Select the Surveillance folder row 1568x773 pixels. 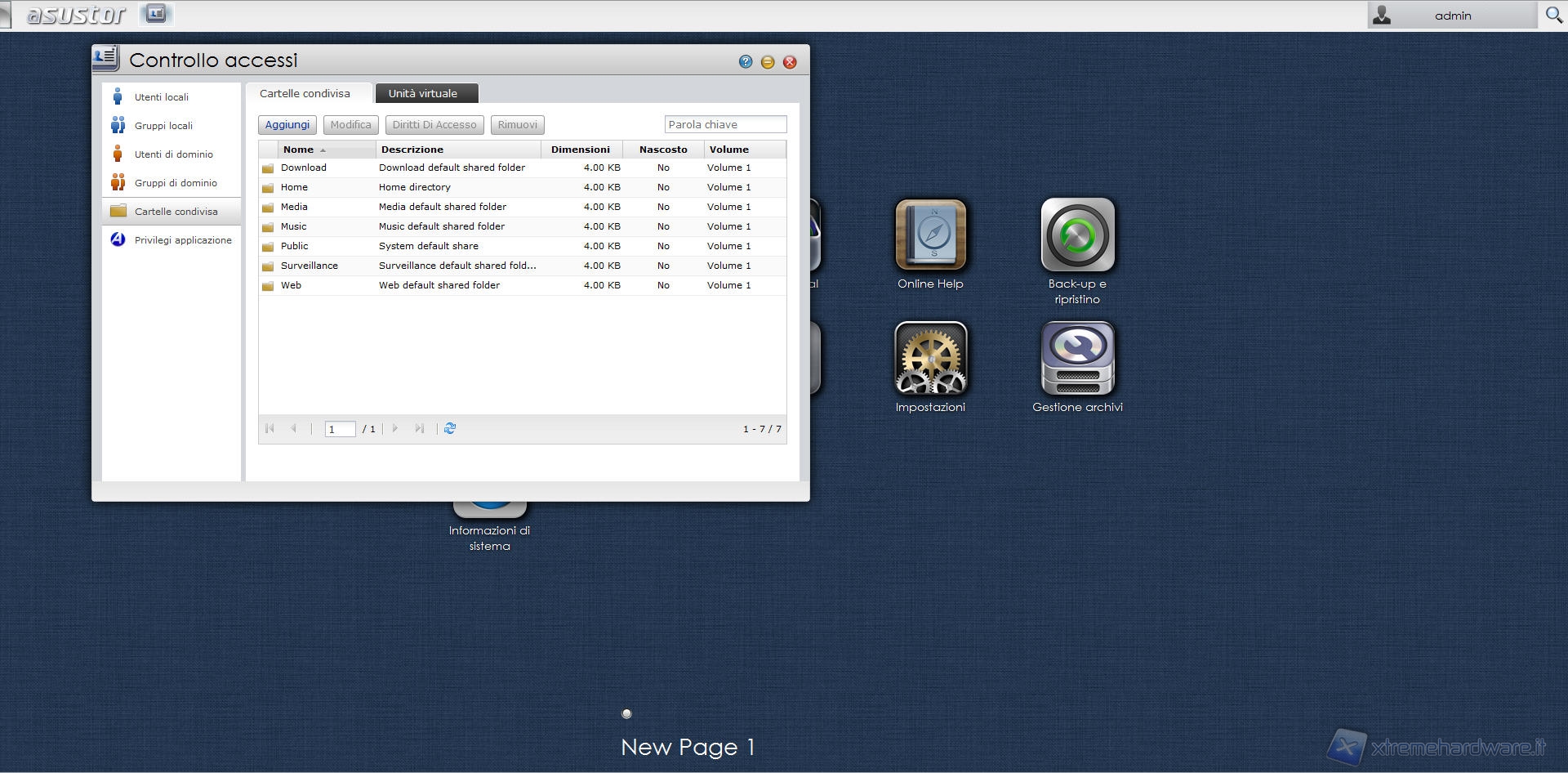click(310, 266)
